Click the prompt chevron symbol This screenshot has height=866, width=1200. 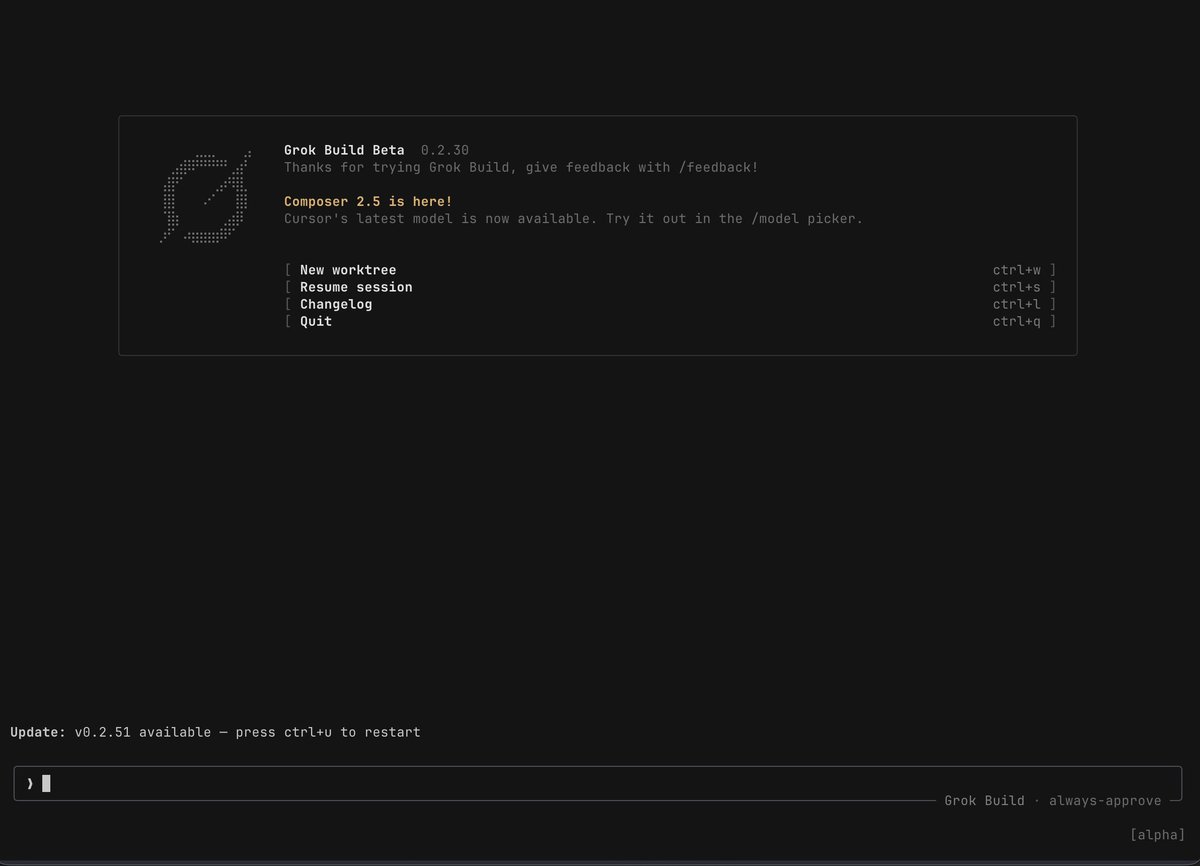point(30,783)
